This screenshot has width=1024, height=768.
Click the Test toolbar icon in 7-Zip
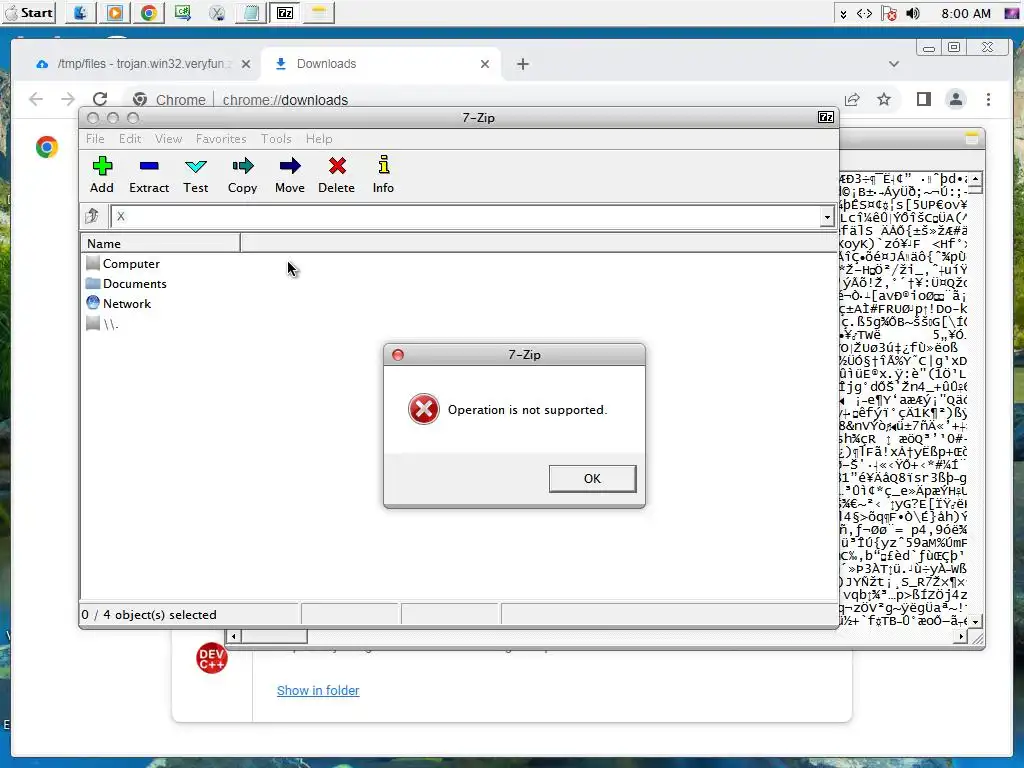click(195, 174)
